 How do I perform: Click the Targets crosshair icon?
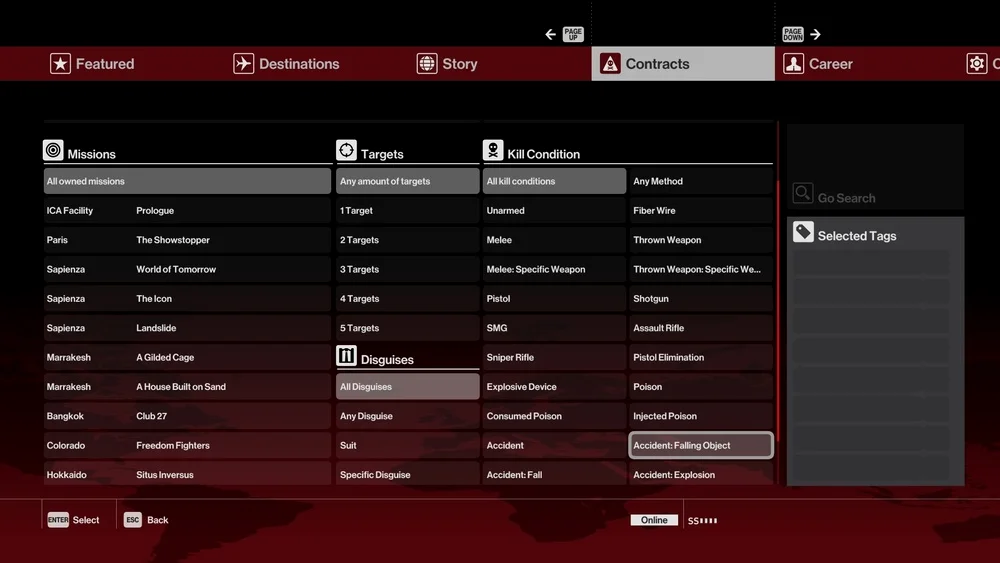point(346,150)
